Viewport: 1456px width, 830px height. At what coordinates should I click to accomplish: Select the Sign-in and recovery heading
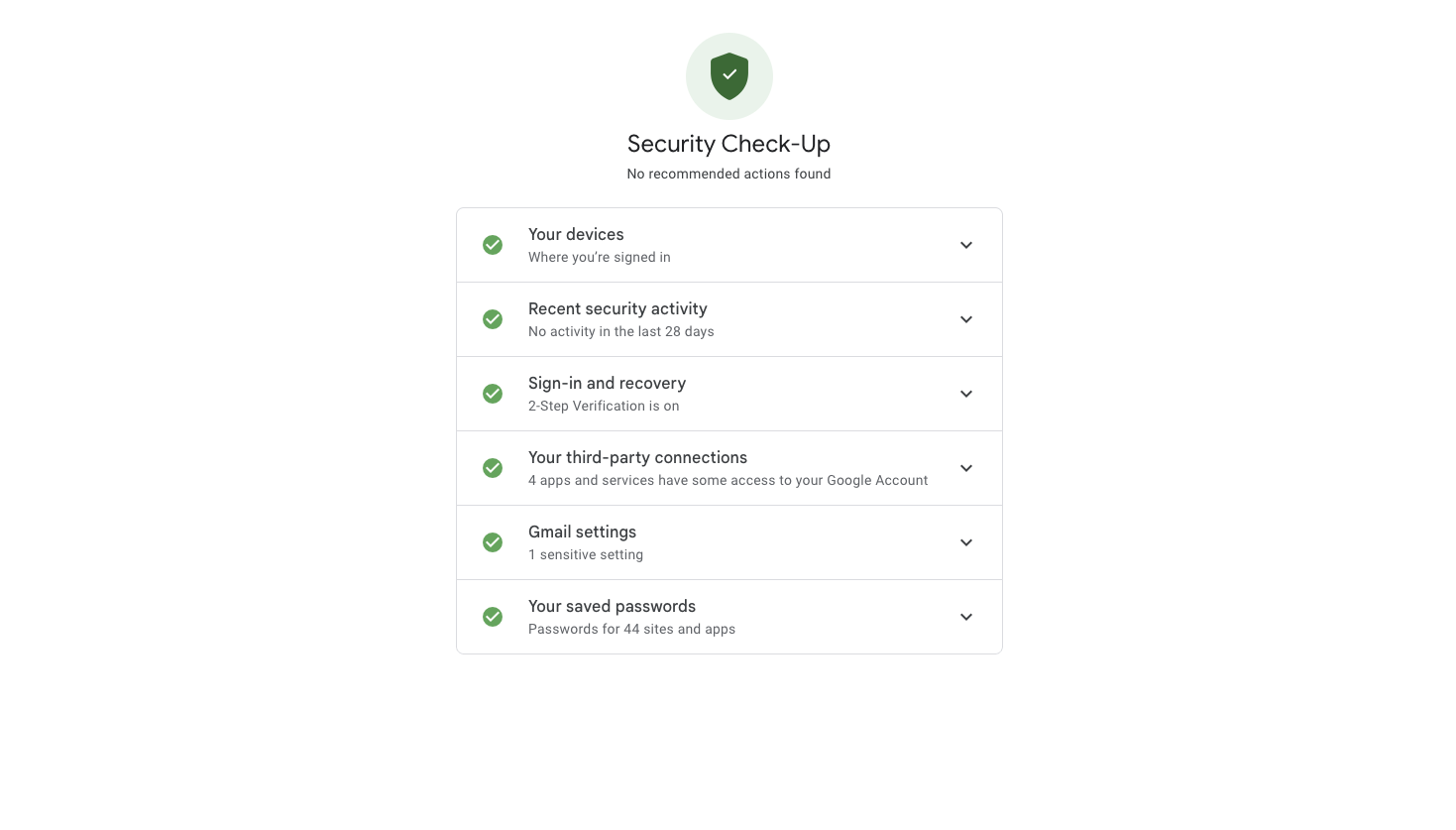(x=607, y=383)
